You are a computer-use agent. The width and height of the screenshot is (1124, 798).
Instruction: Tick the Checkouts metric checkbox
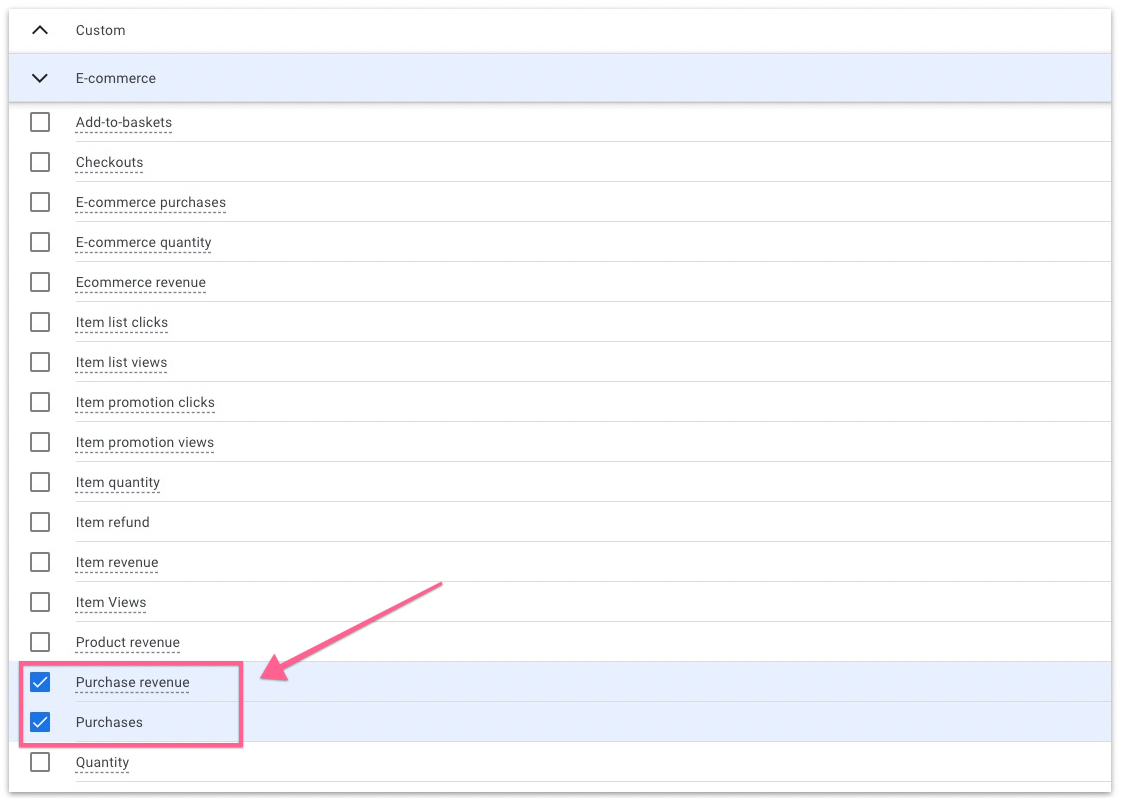pyautogui.click(x=40, y=162)
